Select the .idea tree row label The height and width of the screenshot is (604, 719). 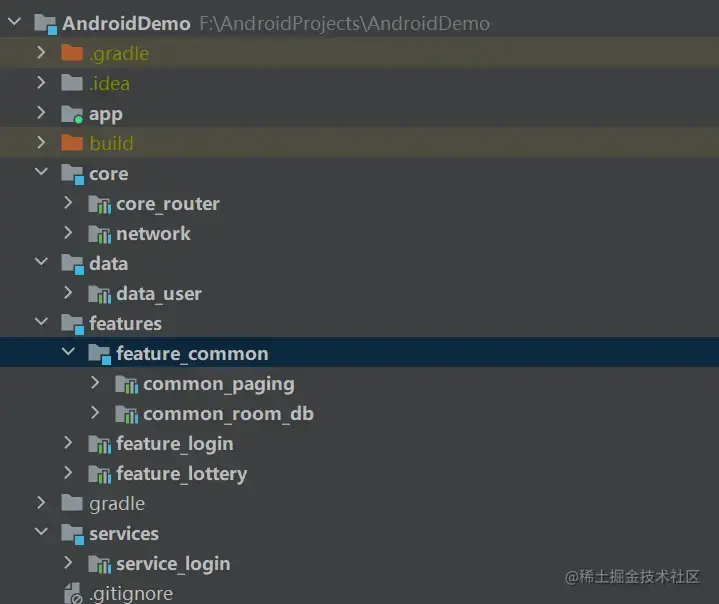[110, 83]
